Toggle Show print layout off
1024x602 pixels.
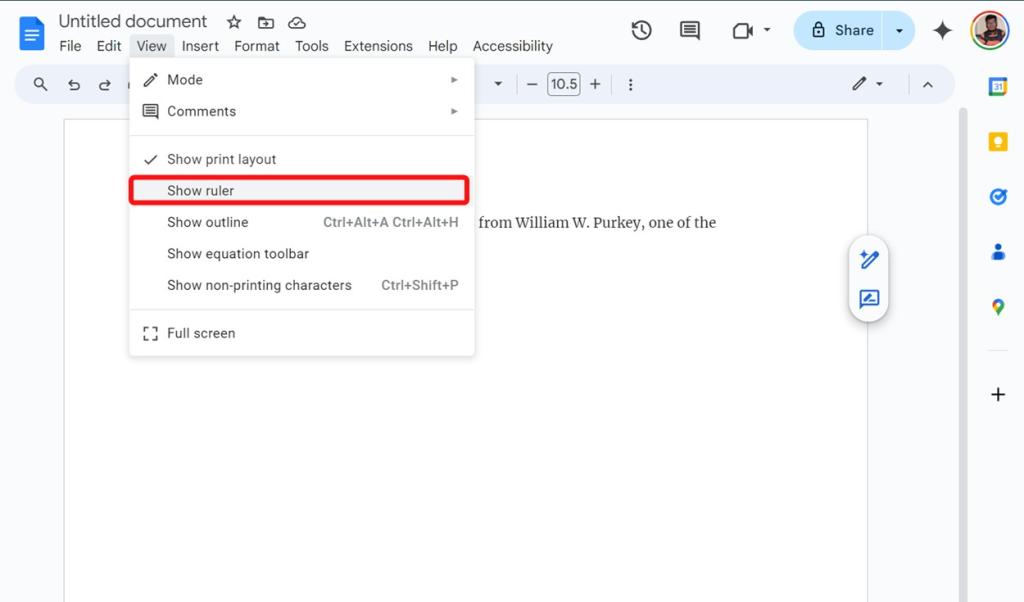220,158
